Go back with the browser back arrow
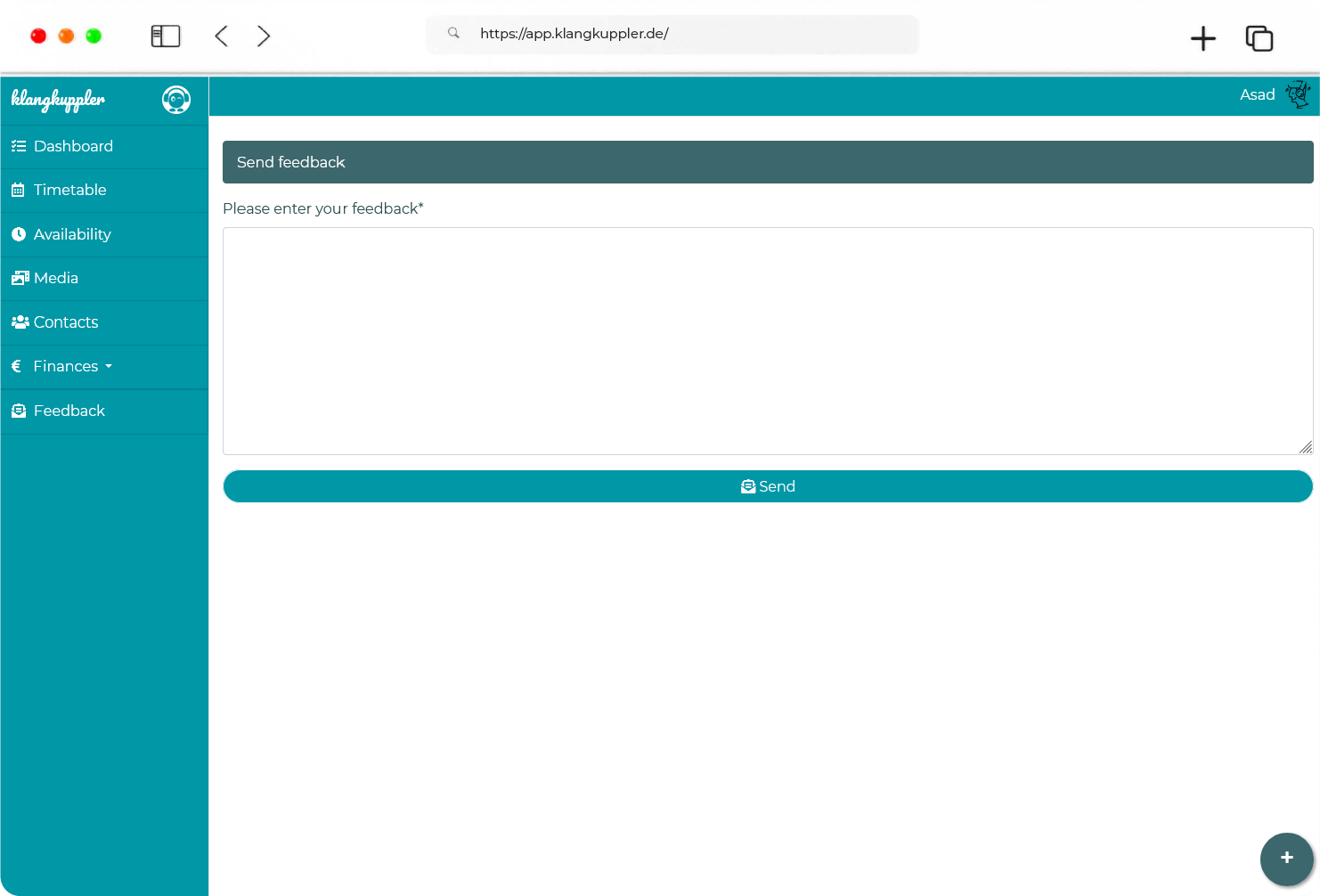Viewport: 1320px width, 896px height. (x=222, y=36)
